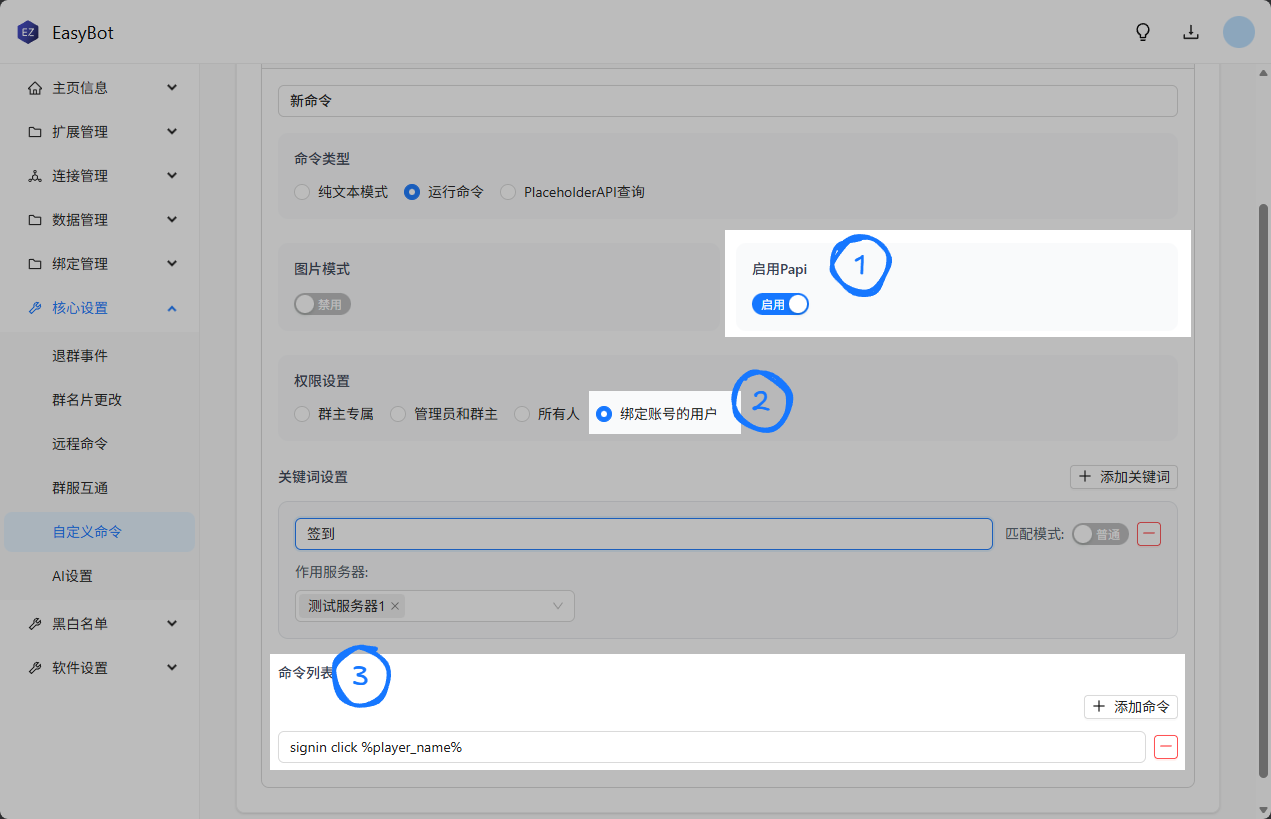Delete the signin command with red minus
This screenshot has width=1271, height=819.
(1166, 747)
